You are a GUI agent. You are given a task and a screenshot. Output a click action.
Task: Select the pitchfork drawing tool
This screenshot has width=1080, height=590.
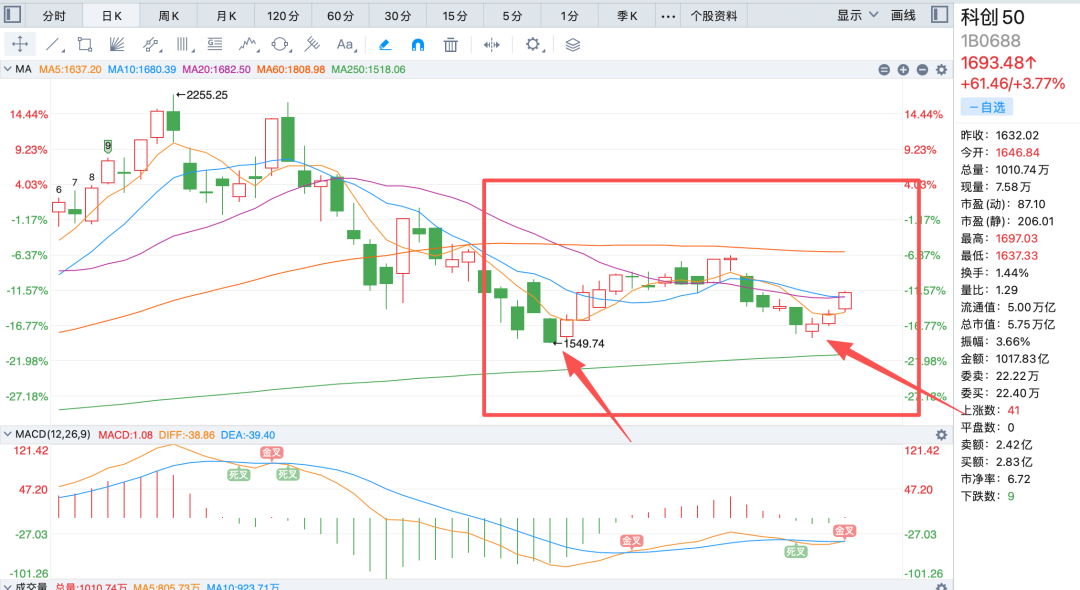(x=312, y=45)
